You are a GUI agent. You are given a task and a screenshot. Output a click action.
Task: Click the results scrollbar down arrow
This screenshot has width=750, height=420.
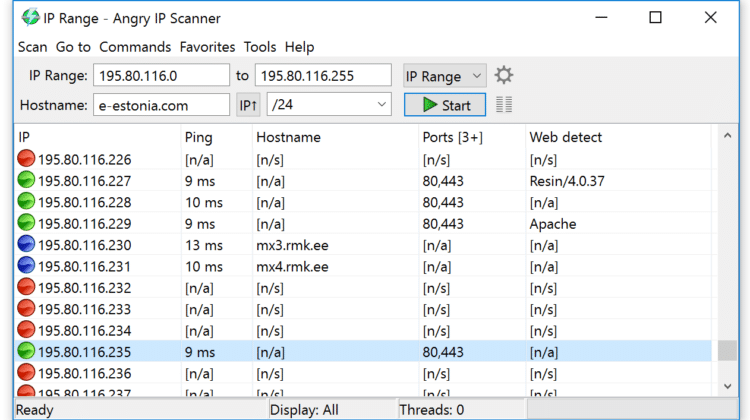(x=728, y=386)
